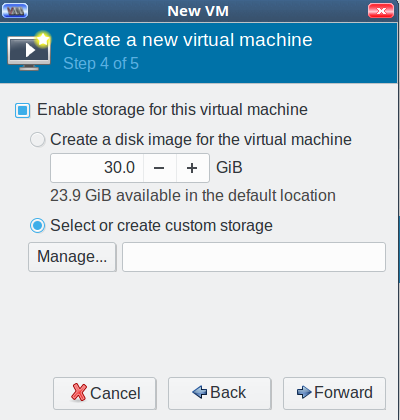400x420 pixels.
Task: Click the 30.0 GiB disk size field
Action: click(97, 168)
